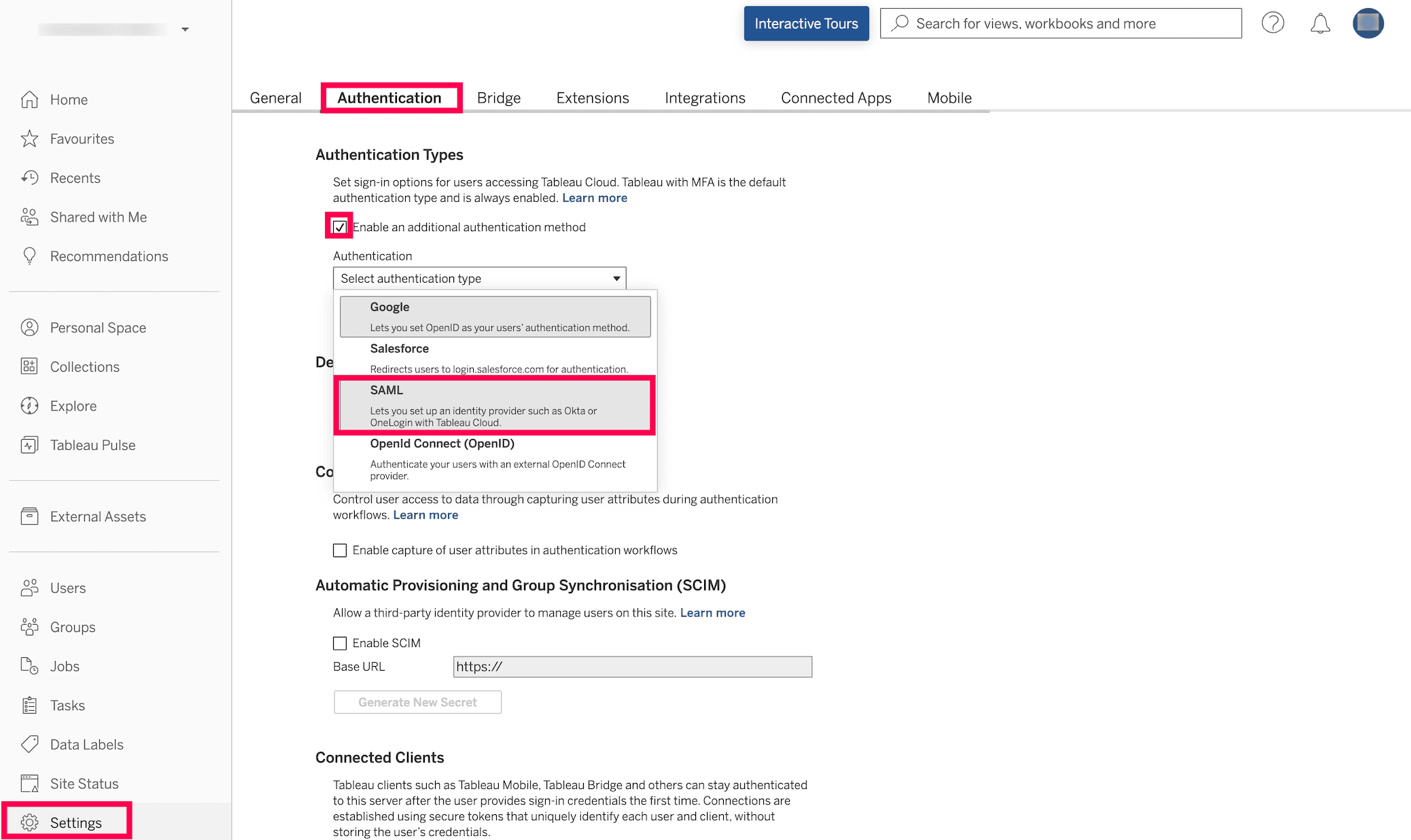Follow the SCIM Learn more link
The height and width of the screenshot is (840, 1411).
712,612
